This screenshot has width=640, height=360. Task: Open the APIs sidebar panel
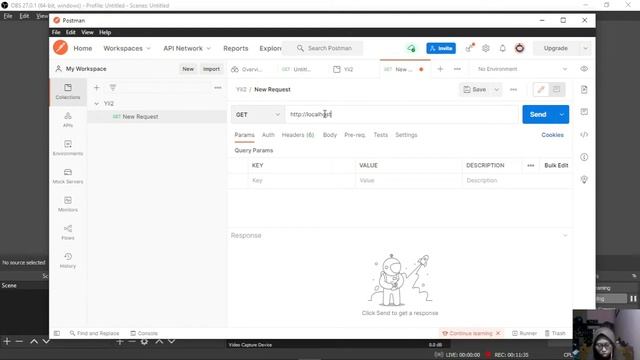[68, 120]
